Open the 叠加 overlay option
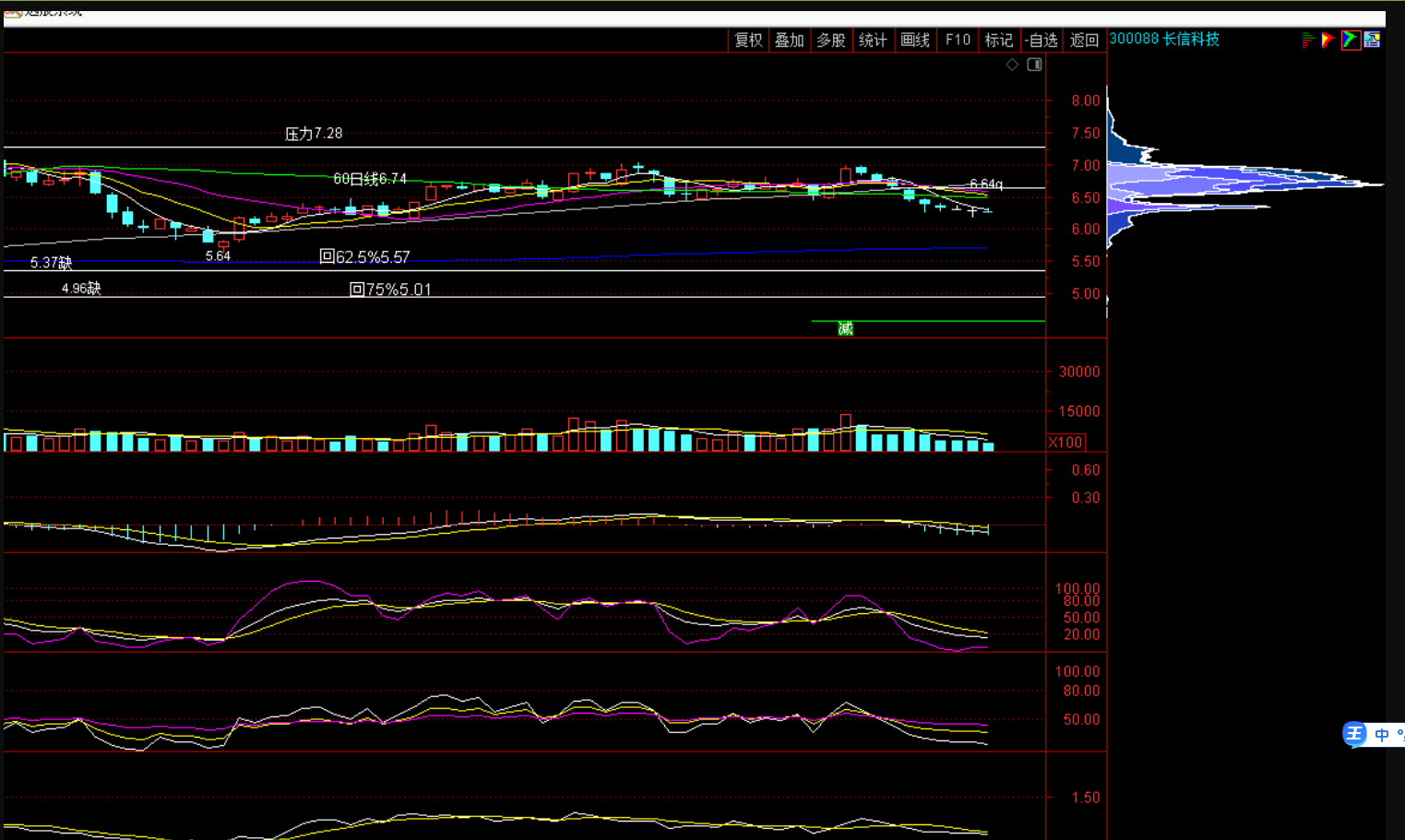Screen dimensions: 1405x840 (789, 40)
